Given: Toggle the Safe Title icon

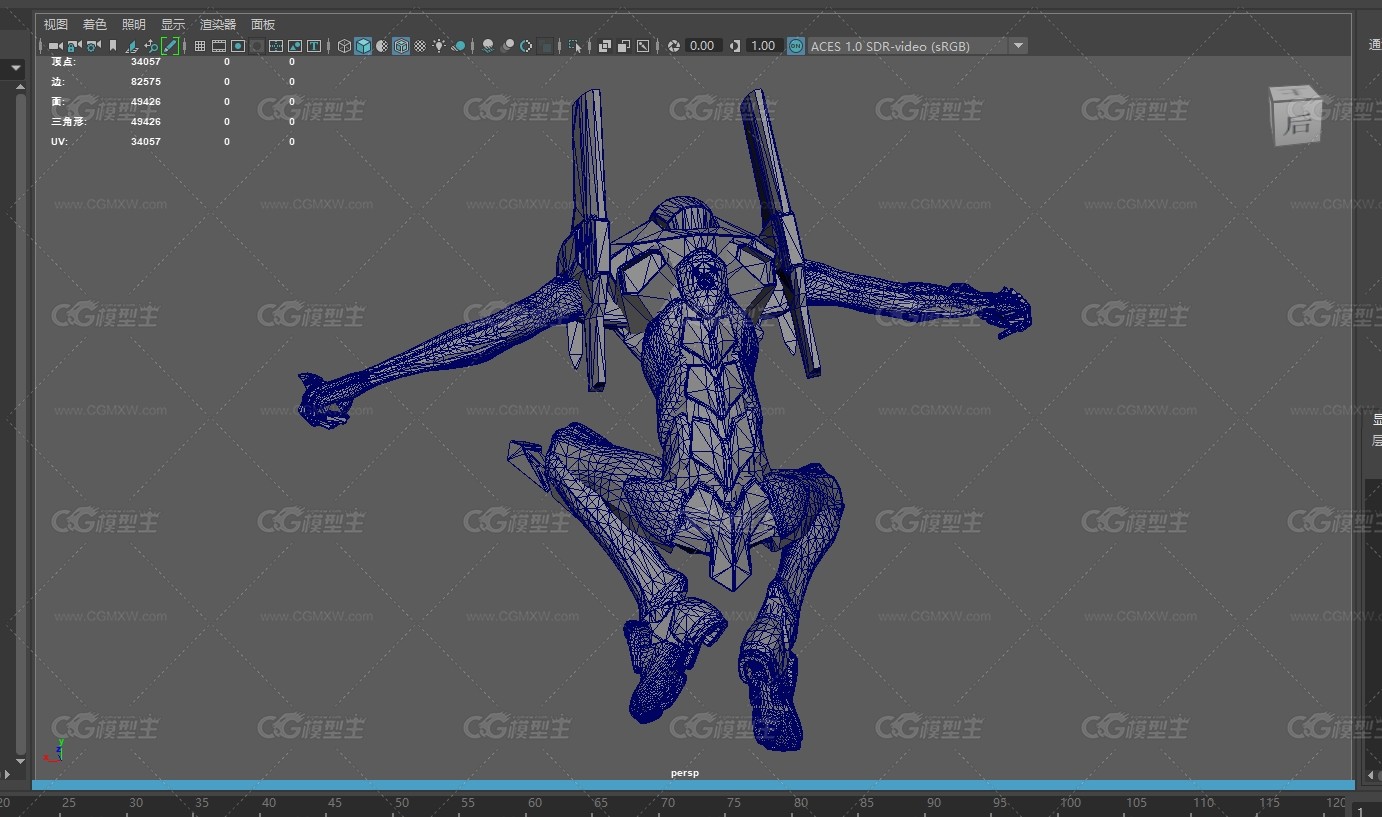Looking at the screenshot, I should click(x=314, y=46).
